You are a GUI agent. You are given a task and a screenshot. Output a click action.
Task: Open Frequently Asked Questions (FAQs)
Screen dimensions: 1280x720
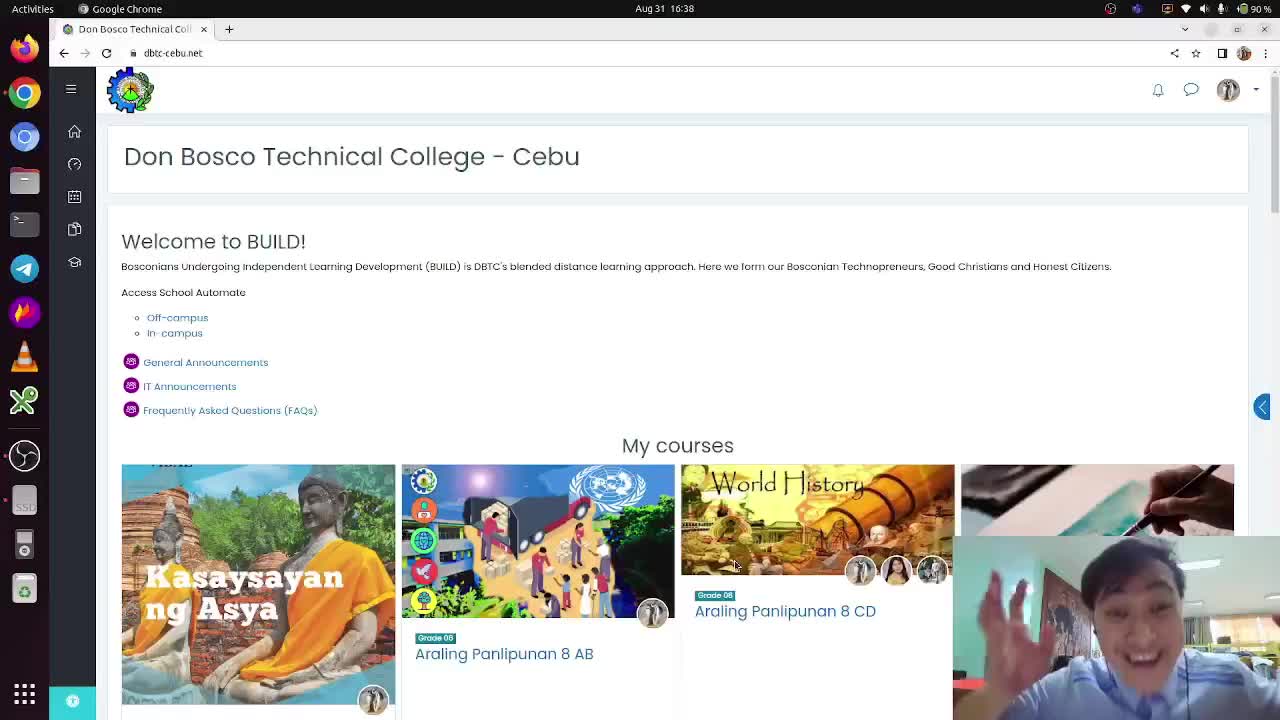230,410
